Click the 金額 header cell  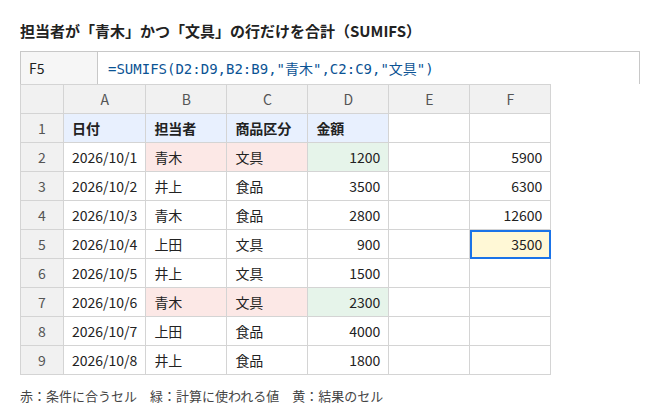click(348, 128)
